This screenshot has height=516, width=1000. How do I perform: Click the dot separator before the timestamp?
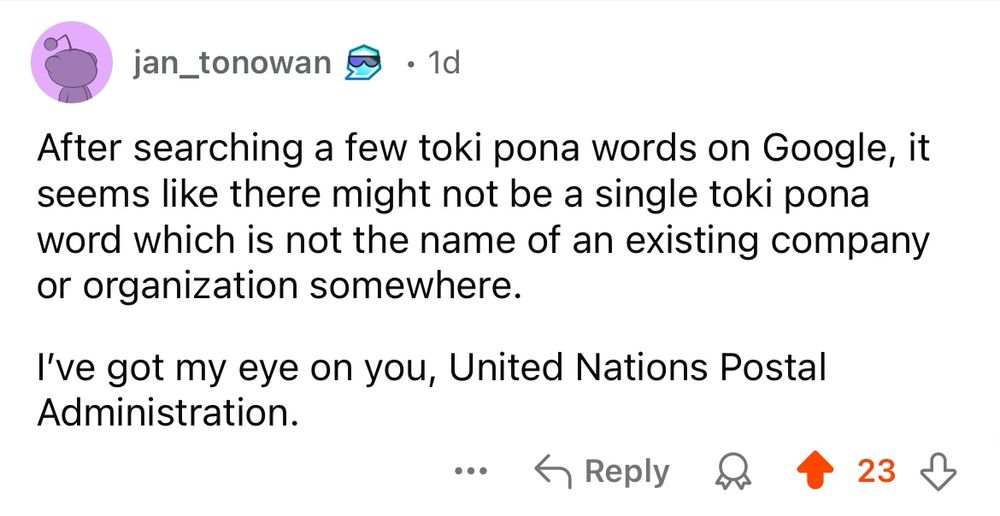click(x=410, y=66)
